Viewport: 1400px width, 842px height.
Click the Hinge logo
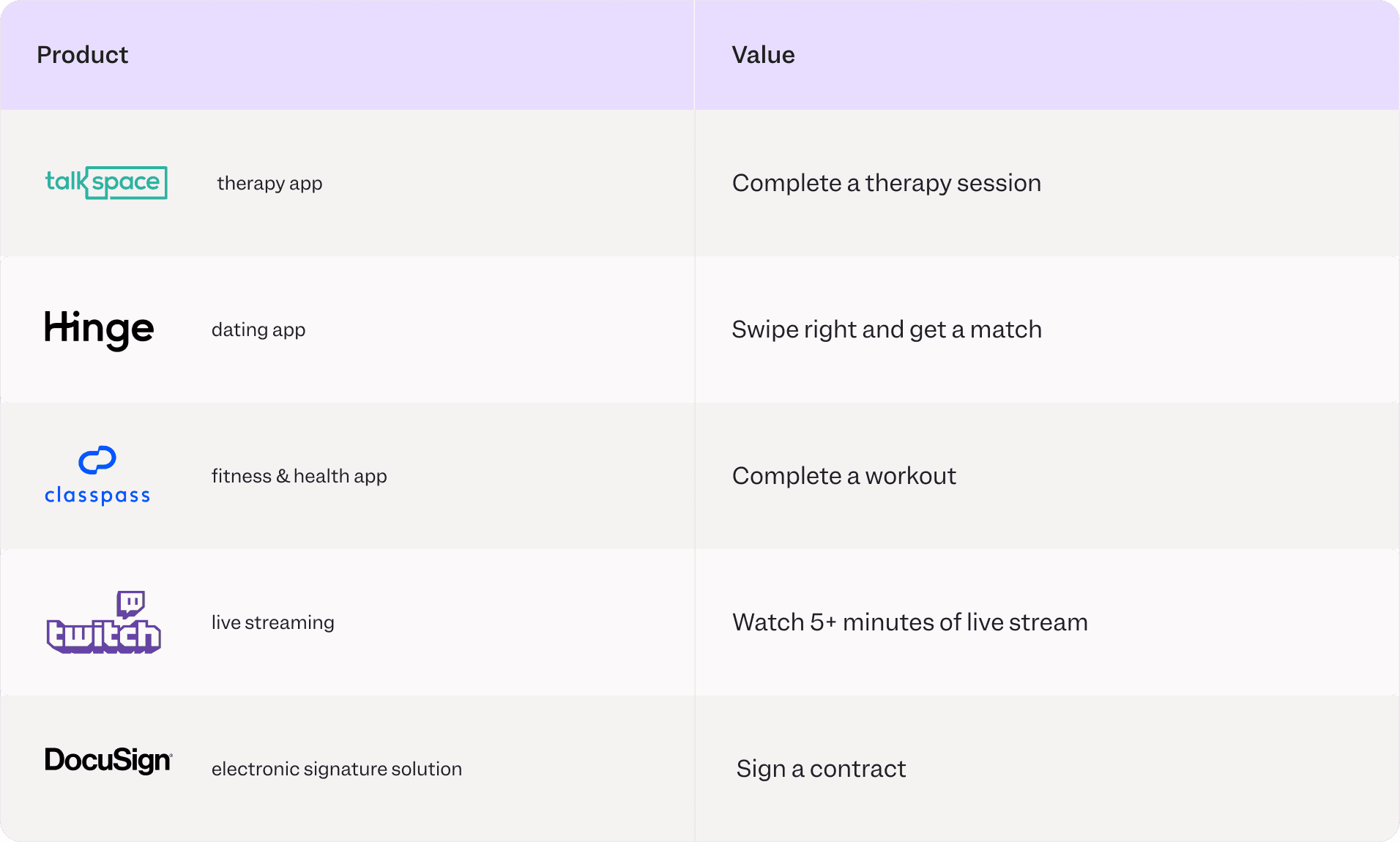pyautogui.click(x=99, y=329)
